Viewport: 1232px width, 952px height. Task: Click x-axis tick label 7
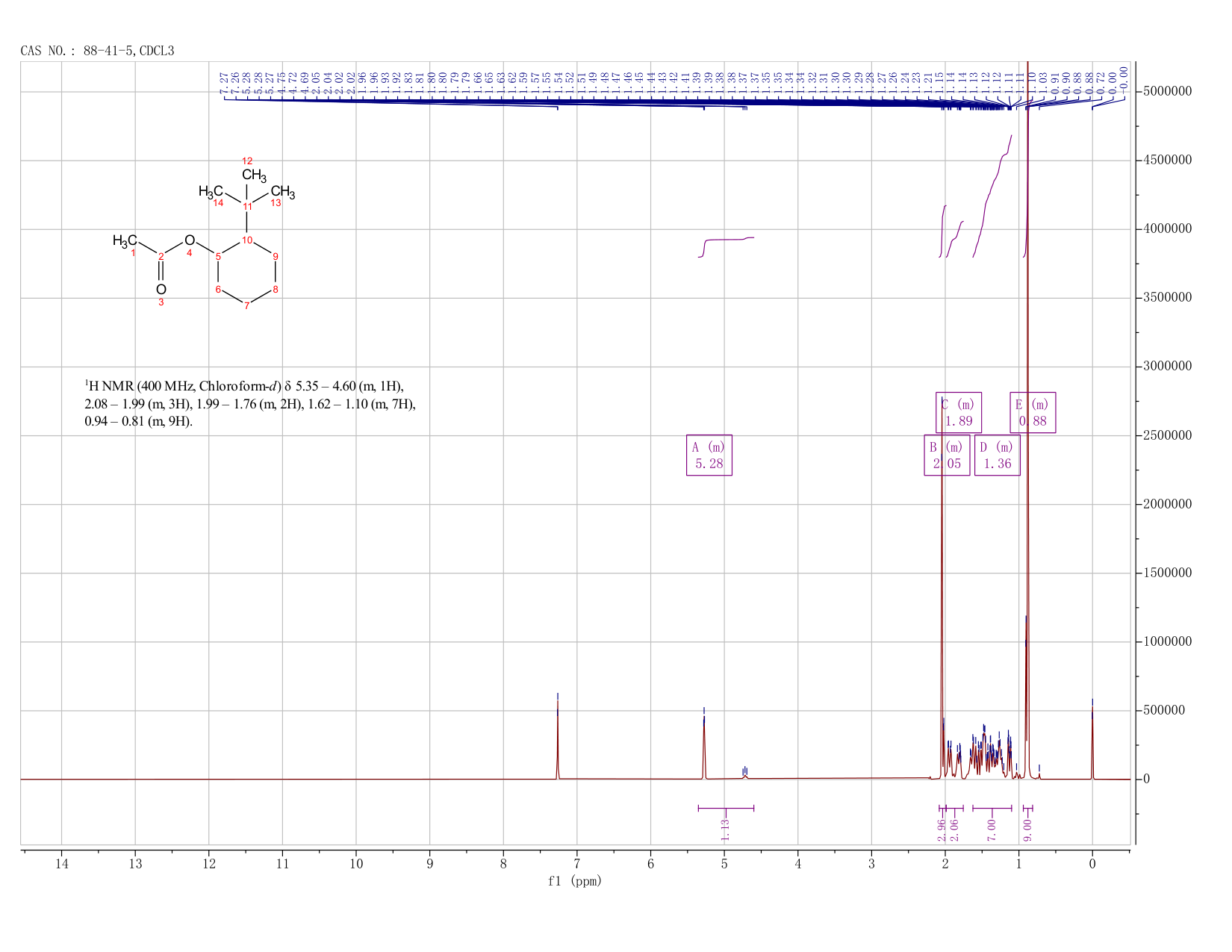pyautogui.click(x=577, y=864)
